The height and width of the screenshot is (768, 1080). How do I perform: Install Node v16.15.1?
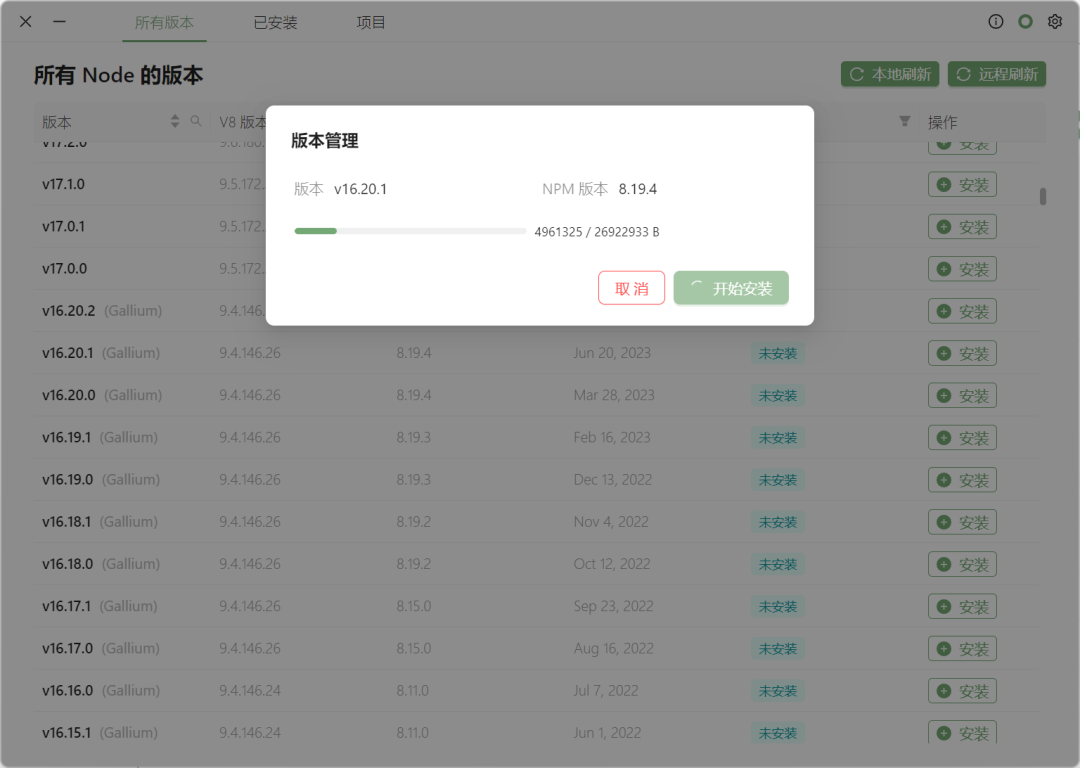962,731
